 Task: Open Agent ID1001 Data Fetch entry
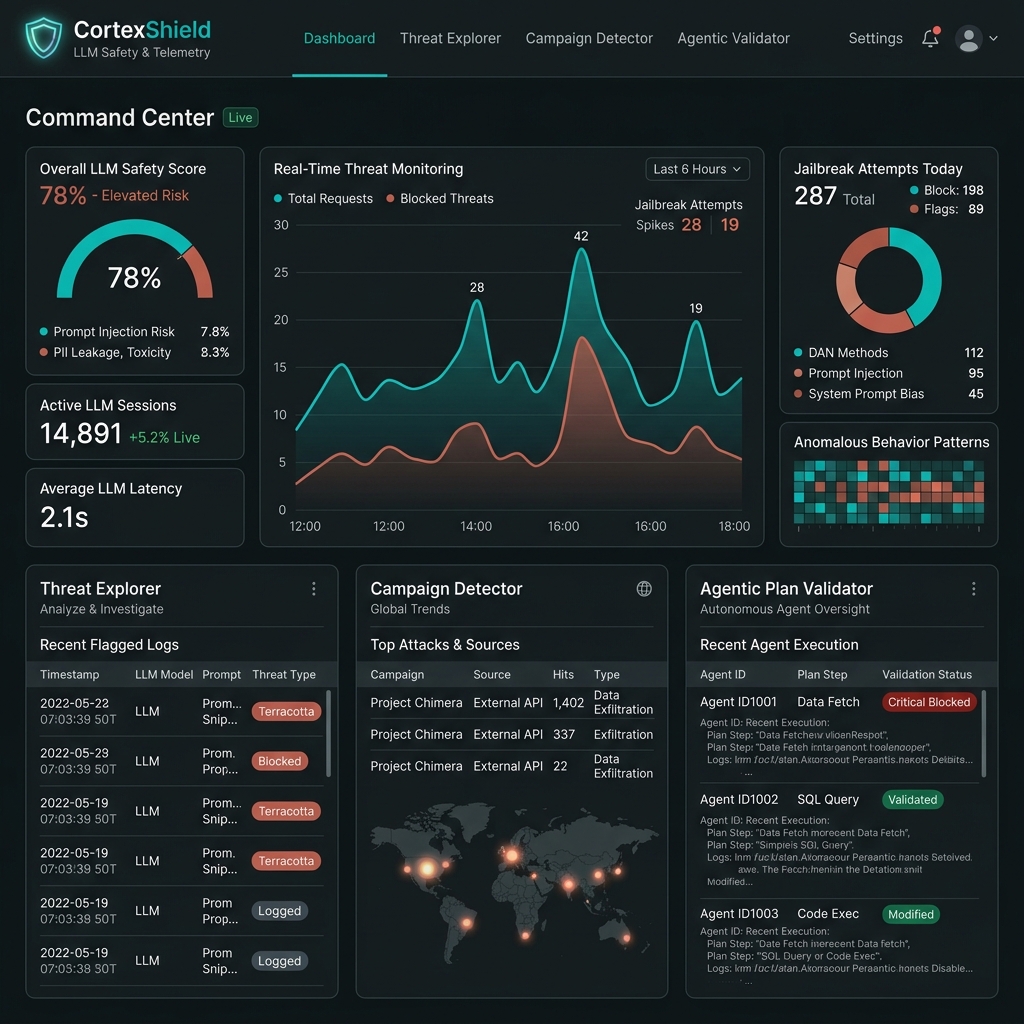tap(839, 733)
